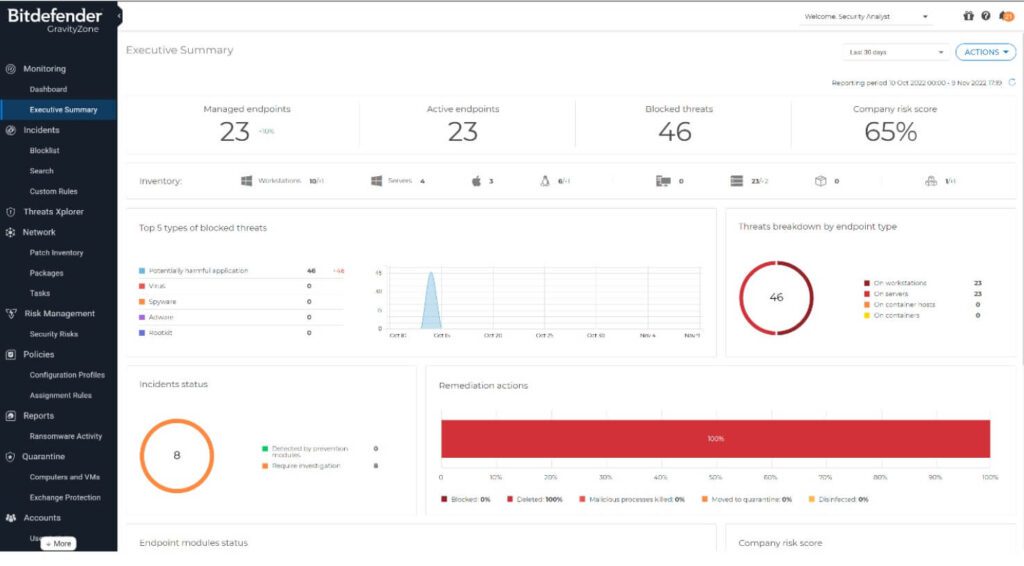This screenshot has width=1024, height=566.
Task: Select Executive Summary menu item
Action: click(x=63, y=110)
